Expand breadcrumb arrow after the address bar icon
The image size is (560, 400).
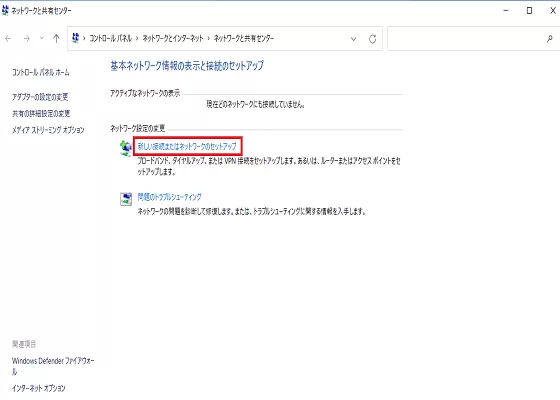[84, 38]
